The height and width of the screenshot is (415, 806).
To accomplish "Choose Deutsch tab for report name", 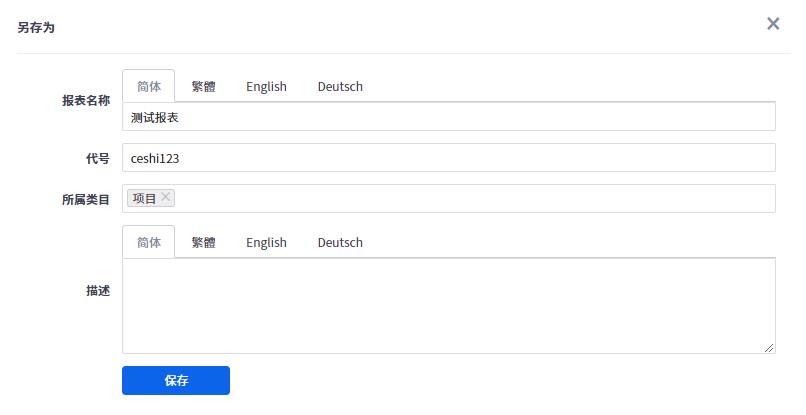I will tap(340, 86).
